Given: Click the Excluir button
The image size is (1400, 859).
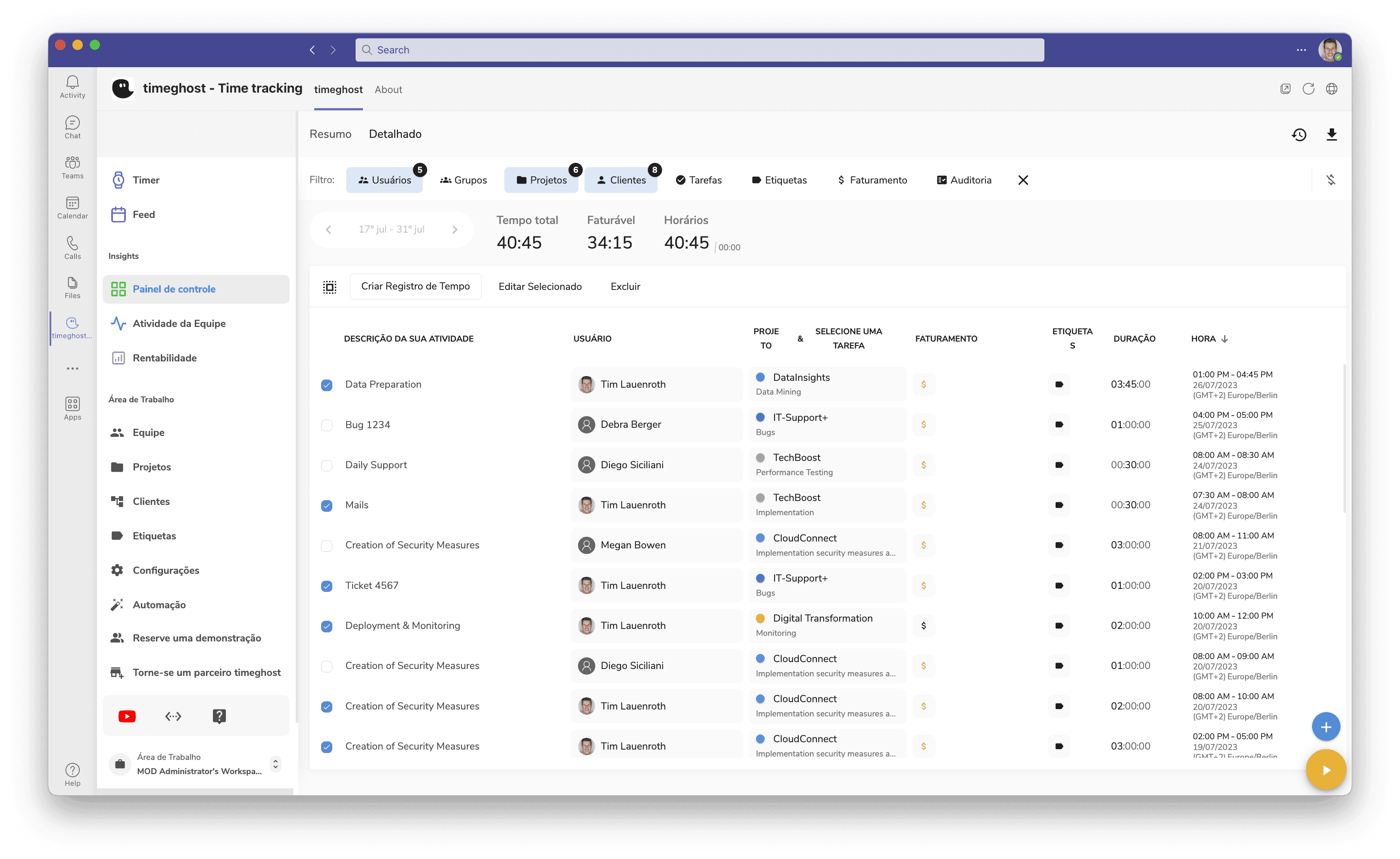Looking at the screenshot, I should pyautogui.click(x=625, y=287).
